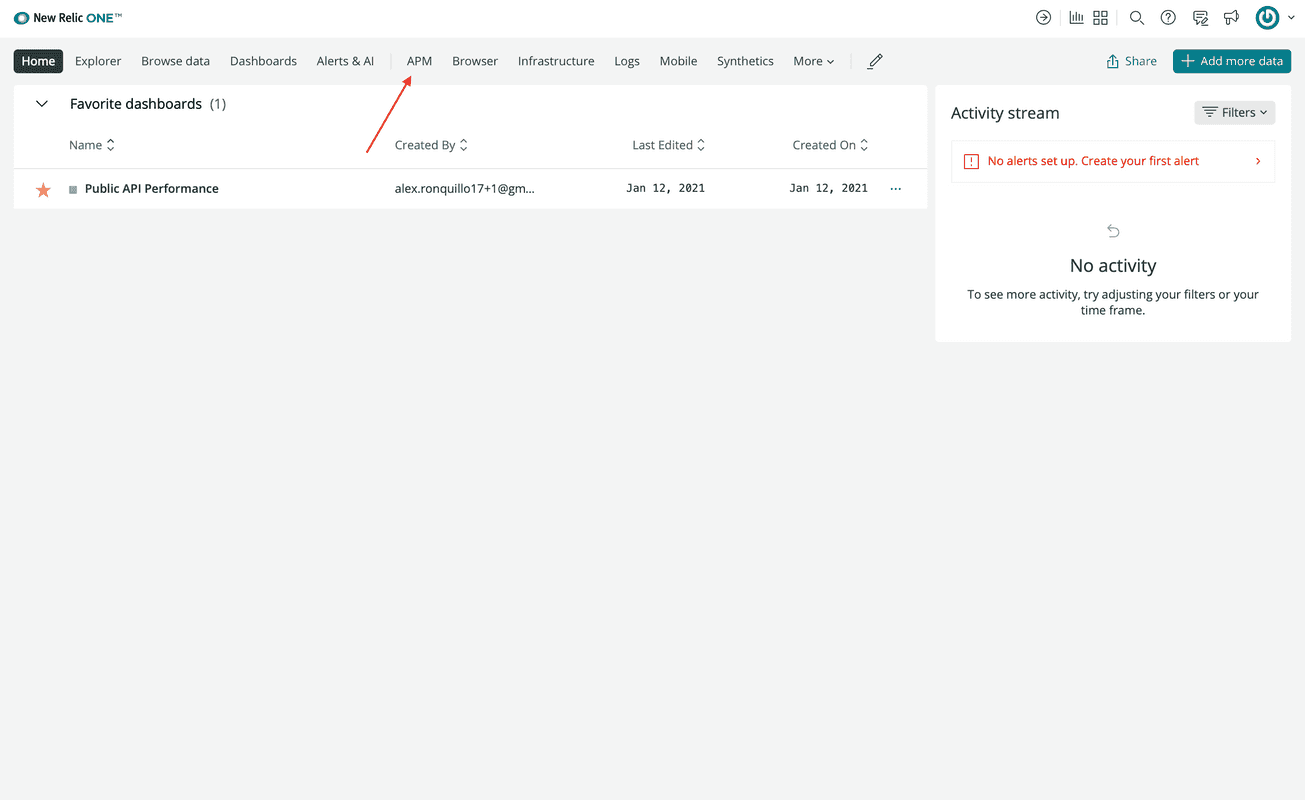Open the Logs tab
Screen dimensions: 1305x800
pyautogui.click(x=627, y=61)
